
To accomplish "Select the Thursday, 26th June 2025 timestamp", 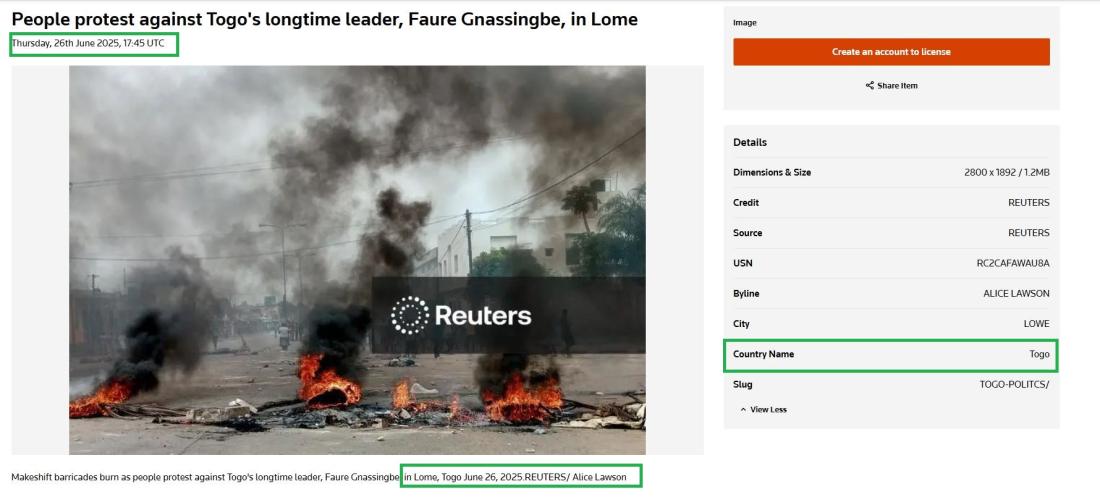I will pos(88,44).
